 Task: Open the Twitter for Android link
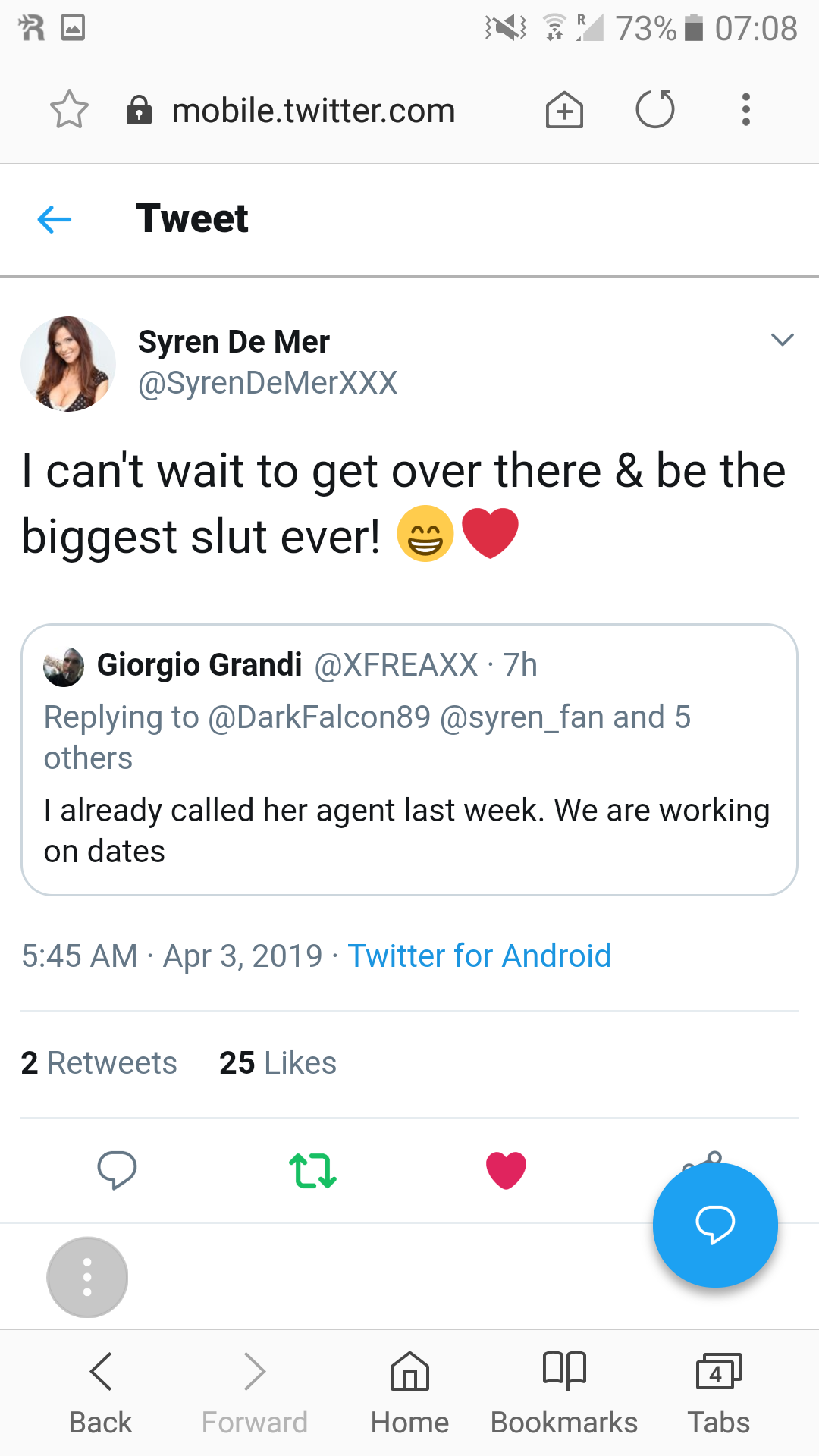(479, 955)
